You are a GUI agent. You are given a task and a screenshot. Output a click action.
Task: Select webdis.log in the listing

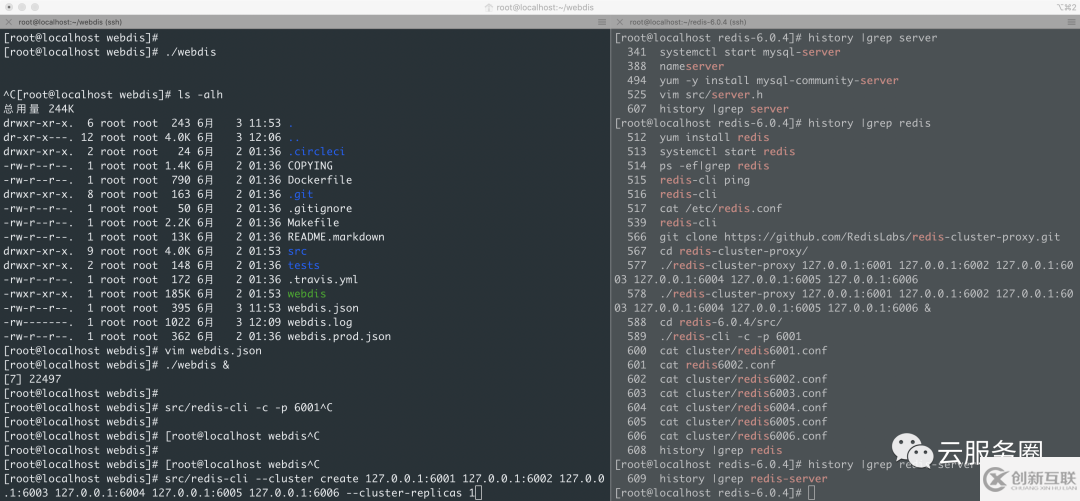pos(320,323)
